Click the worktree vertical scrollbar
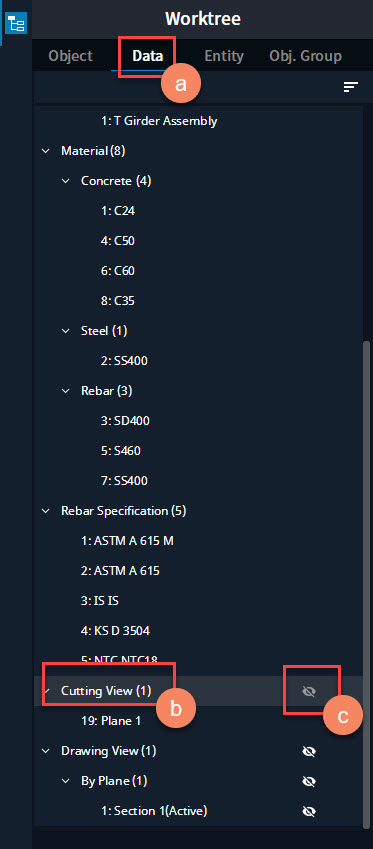 pyautogui.click(x=368, y=584)
